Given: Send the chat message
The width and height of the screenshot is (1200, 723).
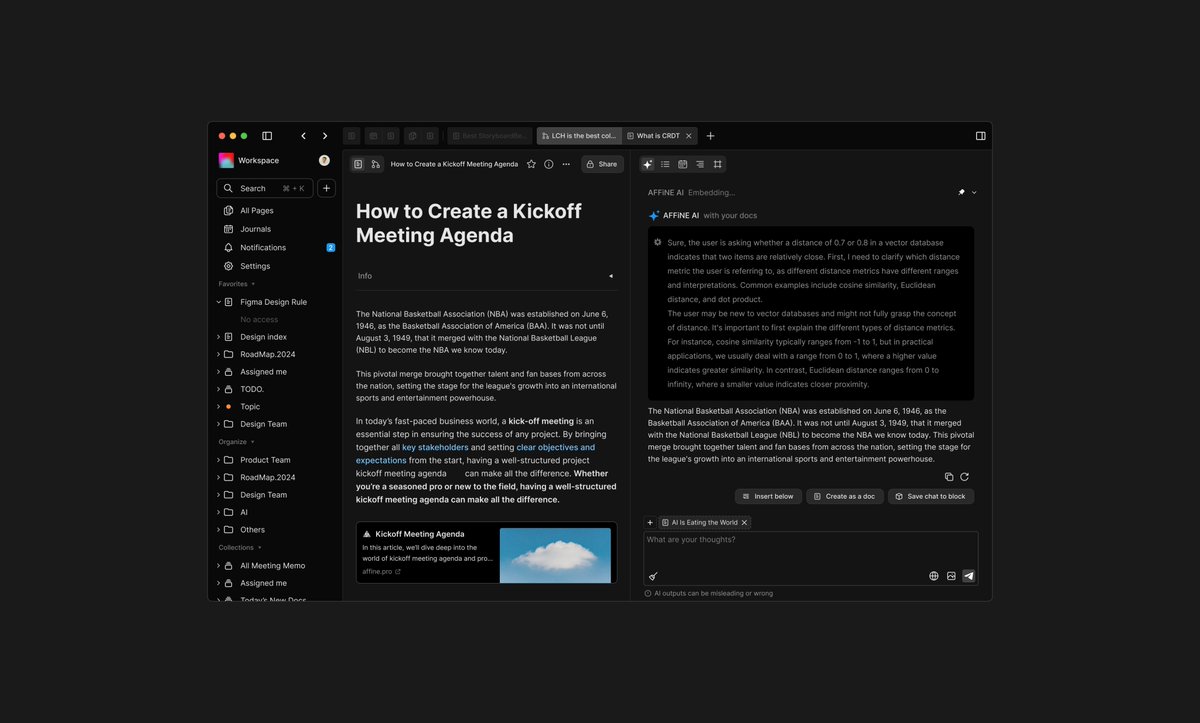Looking at the screenshot, I should pos(968,576).
